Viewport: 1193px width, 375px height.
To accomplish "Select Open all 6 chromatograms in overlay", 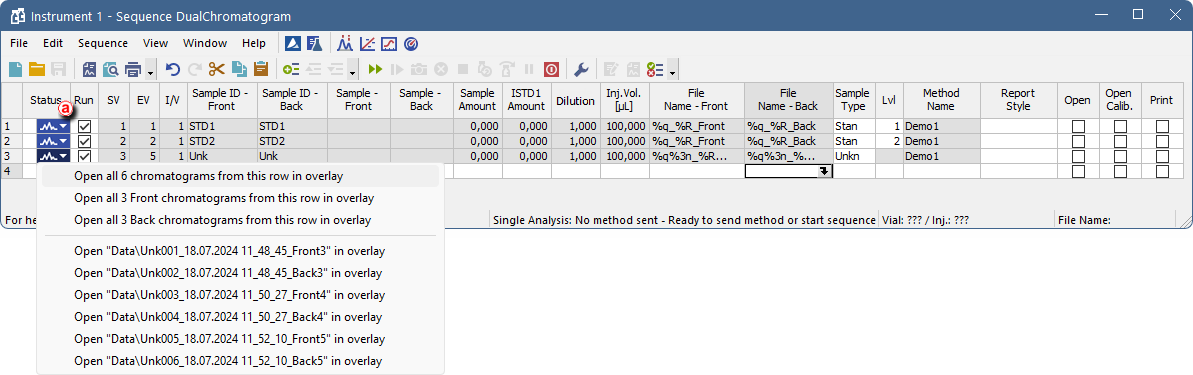I will (240, 176).
